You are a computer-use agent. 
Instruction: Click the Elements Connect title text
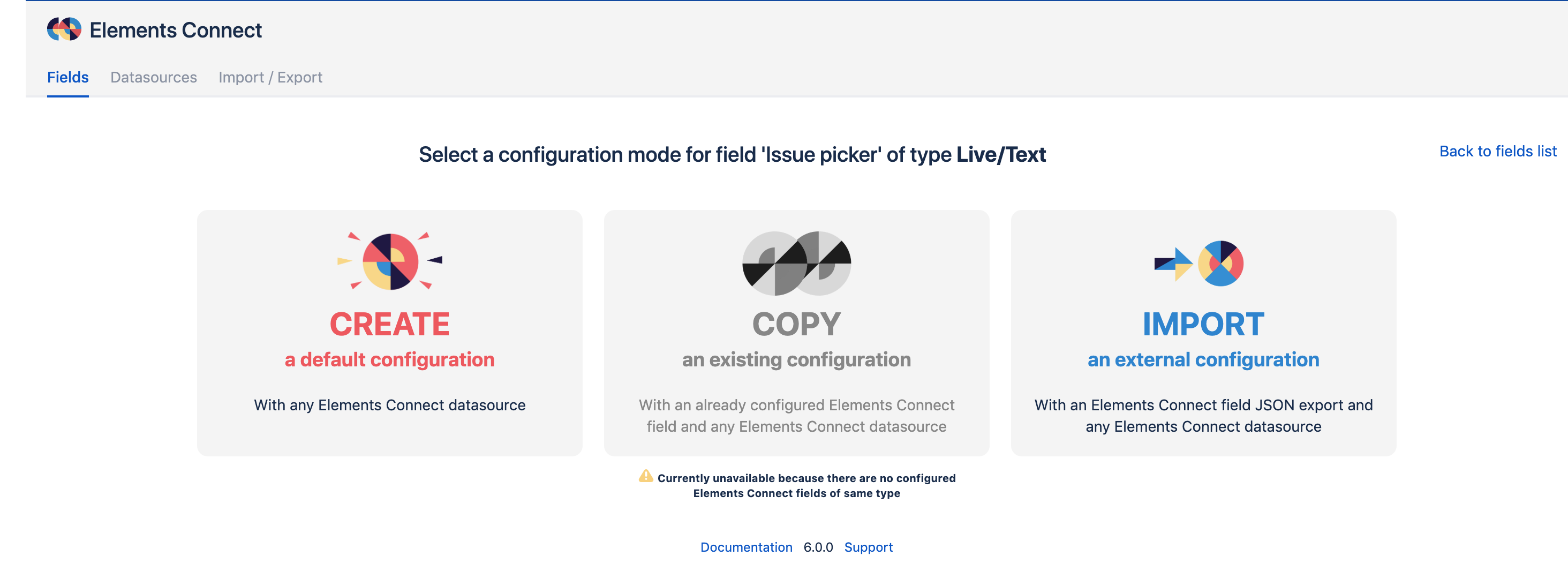pos(175,30)
